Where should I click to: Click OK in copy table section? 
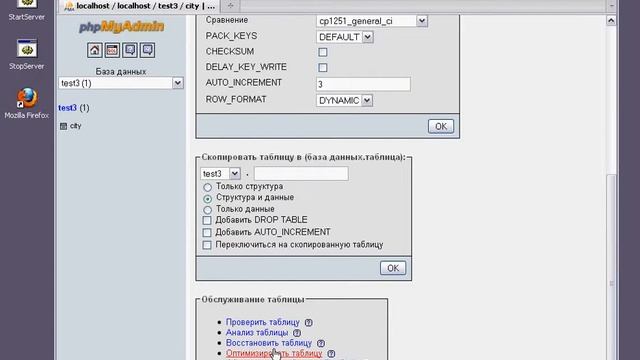393,268
